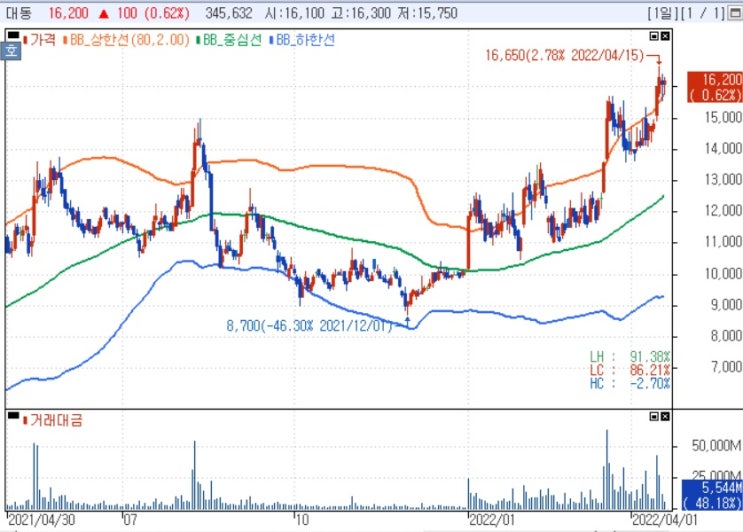Click the 2022/01 date axis label
Image resolution: width=743 pixels, height=532 pixels.
click(x=492, y=520)
